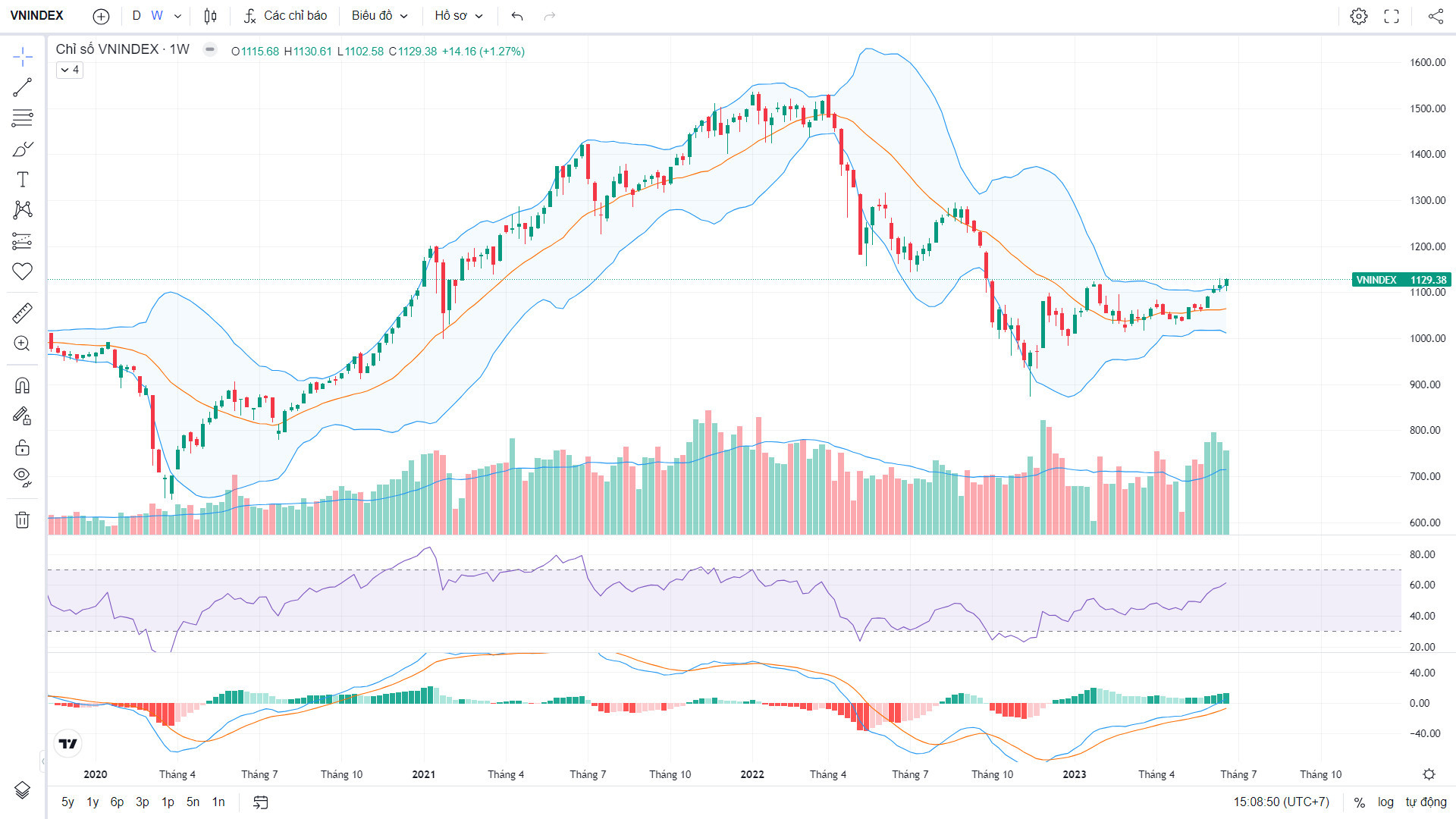Set range to 1n
The height and width of the screenshot is (819, 1456).
218,802
